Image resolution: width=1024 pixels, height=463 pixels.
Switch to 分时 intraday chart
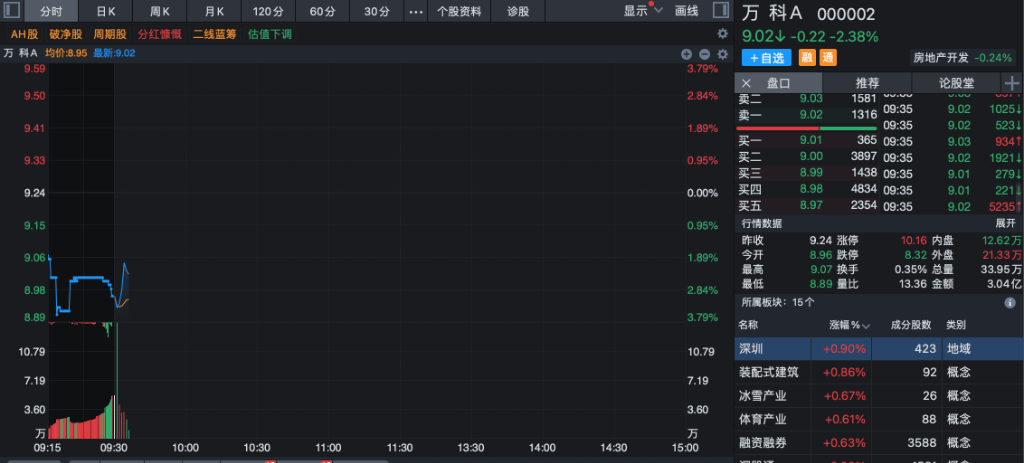(x=51, y=11)
